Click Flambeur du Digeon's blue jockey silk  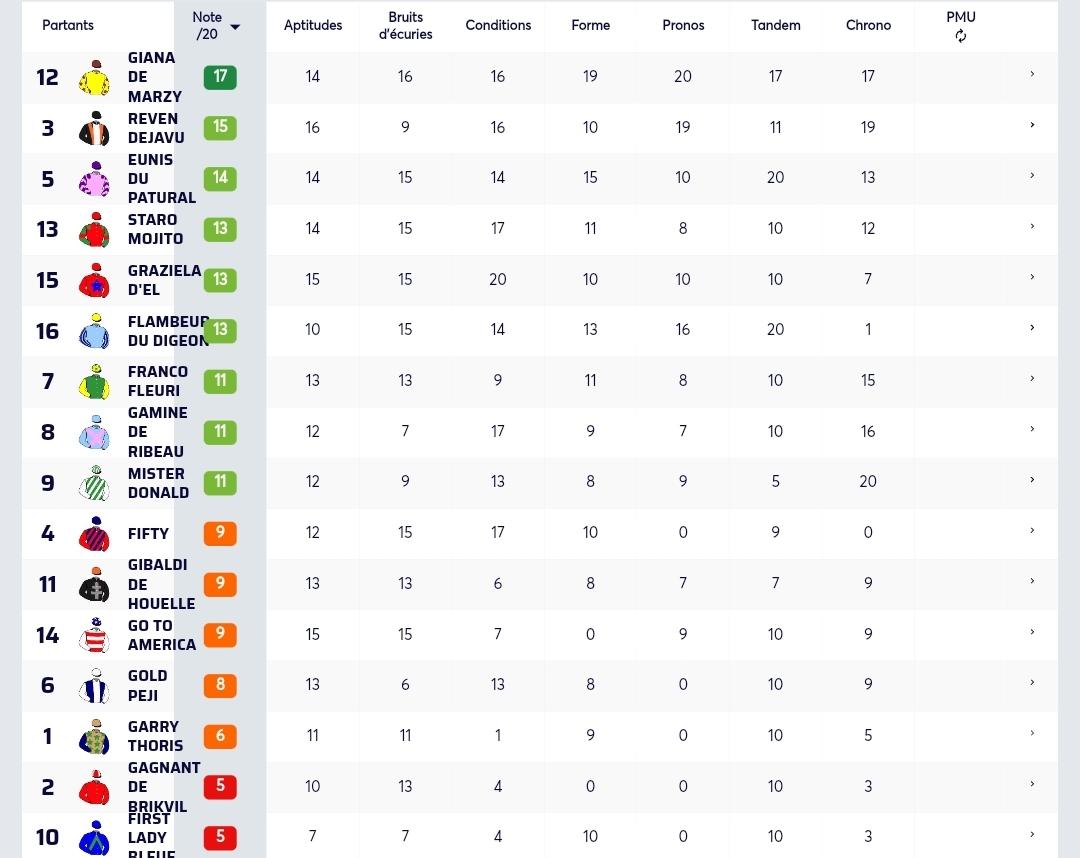point(95,331)
